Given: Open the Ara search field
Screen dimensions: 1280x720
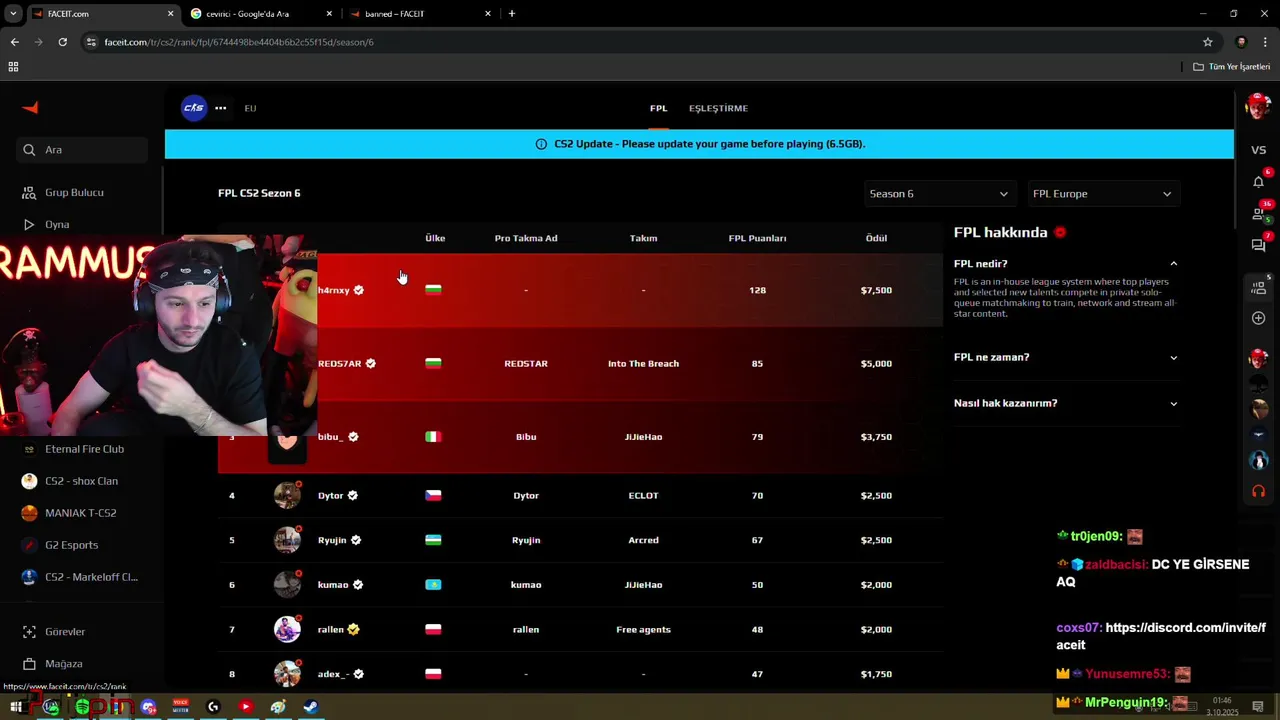Looking at the screenshot, I should pos(82,150).
